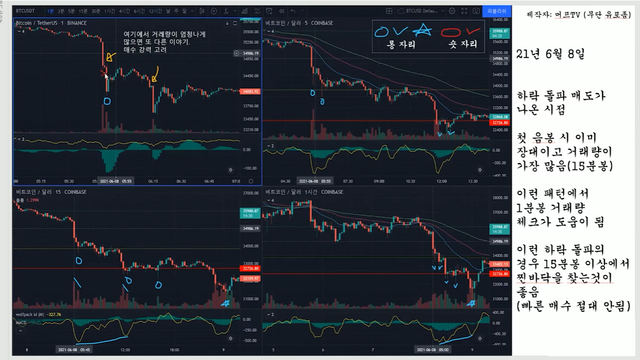Enter fullscreen mode
Viewport: 640px width, 360px height.
point(464,11)
